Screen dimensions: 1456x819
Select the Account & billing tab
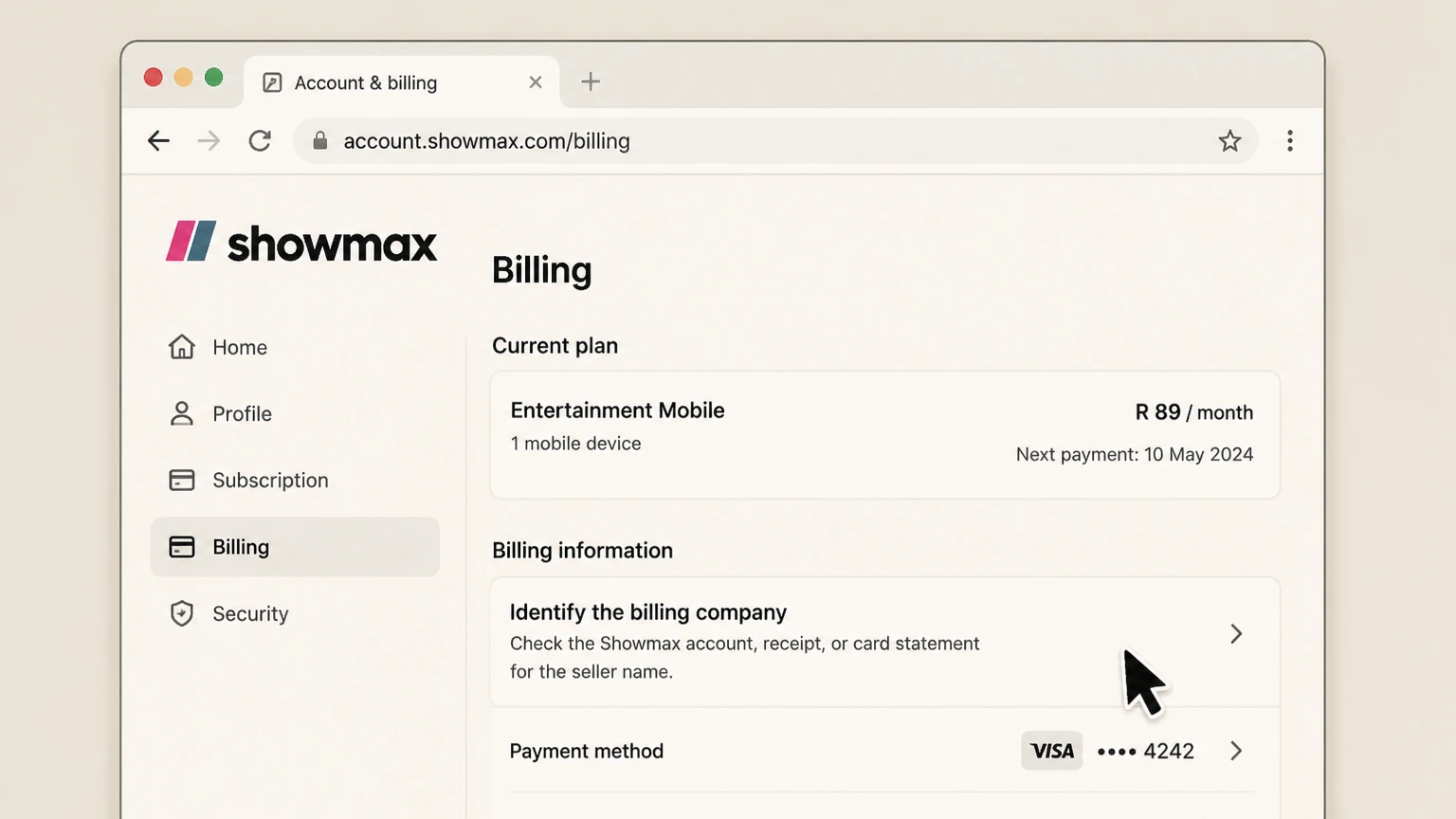coord(402,82)
